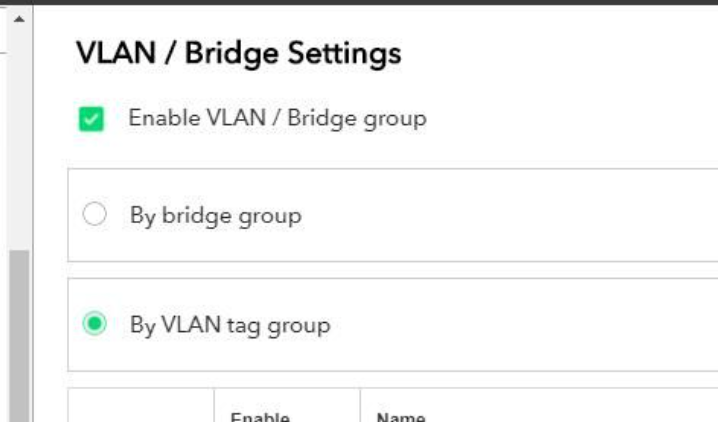Click blank space inside By VLAN tag group box
The width and height of the screenshot is (718, 422).
point(520,324)
